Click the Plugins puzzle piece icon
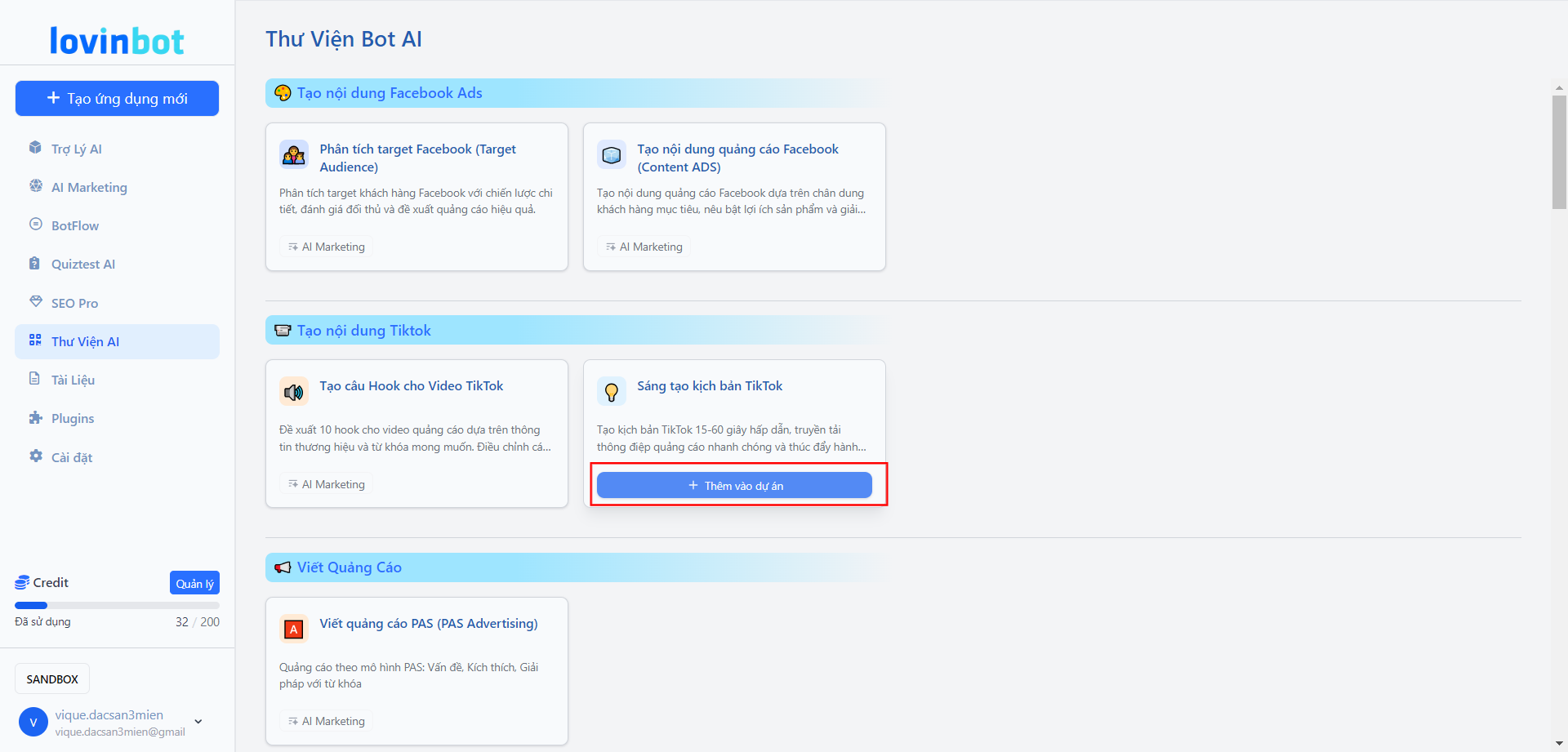Image resolution: width=1568 pixels, height=752 pixels. 35,418
